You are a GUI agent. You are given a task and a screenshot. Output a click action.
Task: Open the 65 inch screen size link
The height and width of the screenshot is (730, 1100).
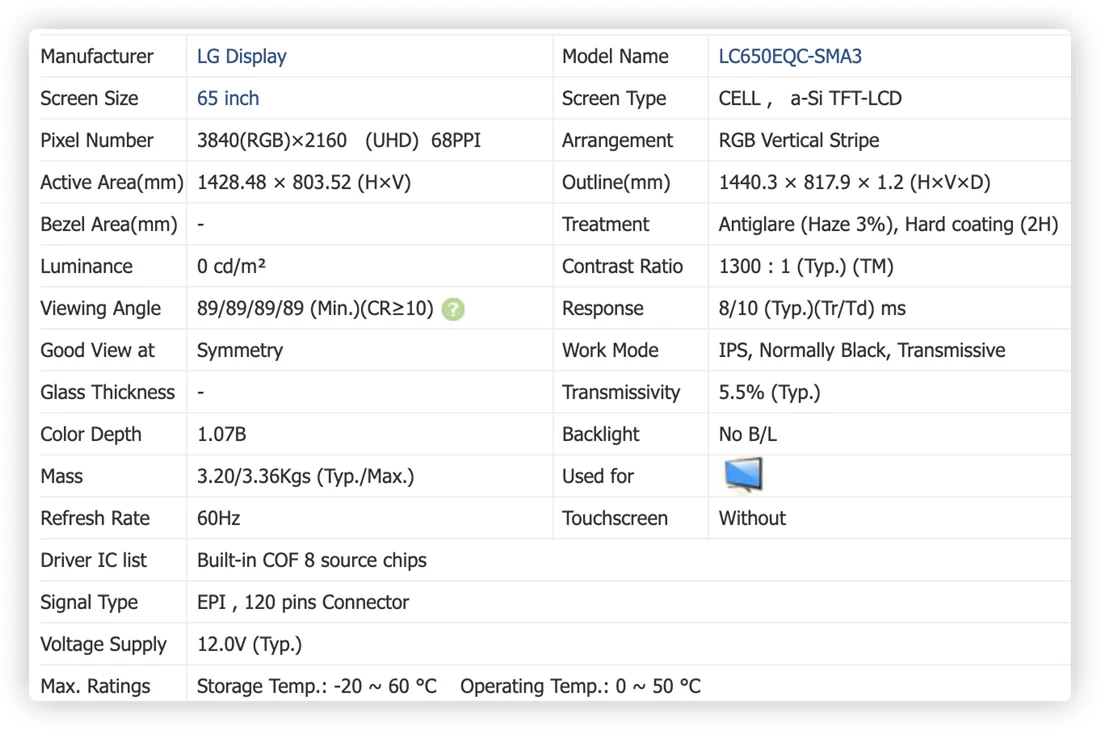(x=227, y=98)
